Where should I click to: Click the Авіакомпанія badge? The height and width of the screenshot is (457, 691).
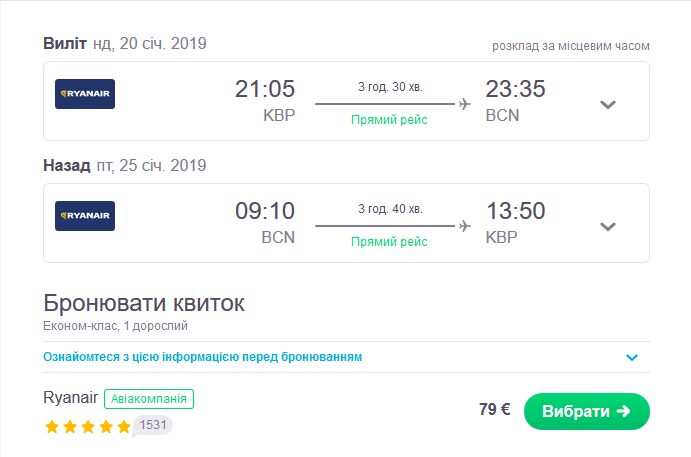148,399
